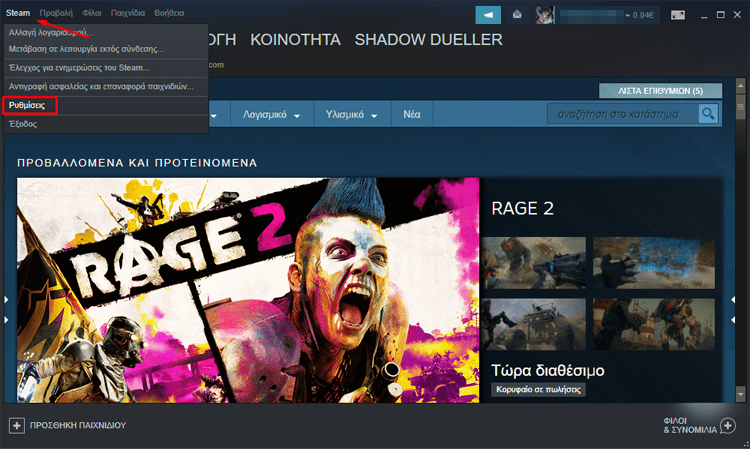Click the scrollbar down arrow
This screenshot has height=449, width=750.
click(740, 395)
